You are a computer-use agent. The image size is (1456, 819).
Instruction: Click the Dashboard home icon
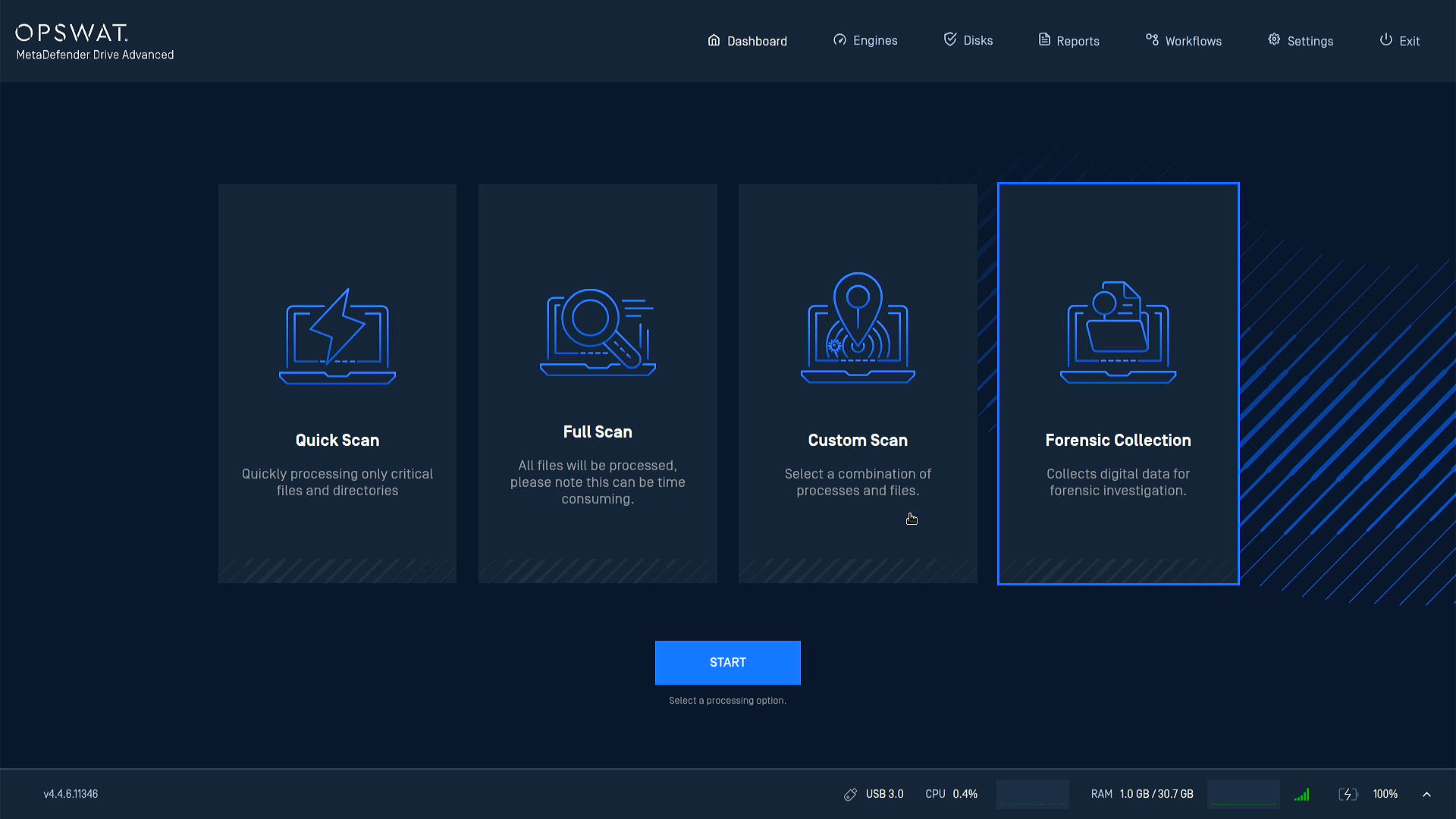point(714,40)
